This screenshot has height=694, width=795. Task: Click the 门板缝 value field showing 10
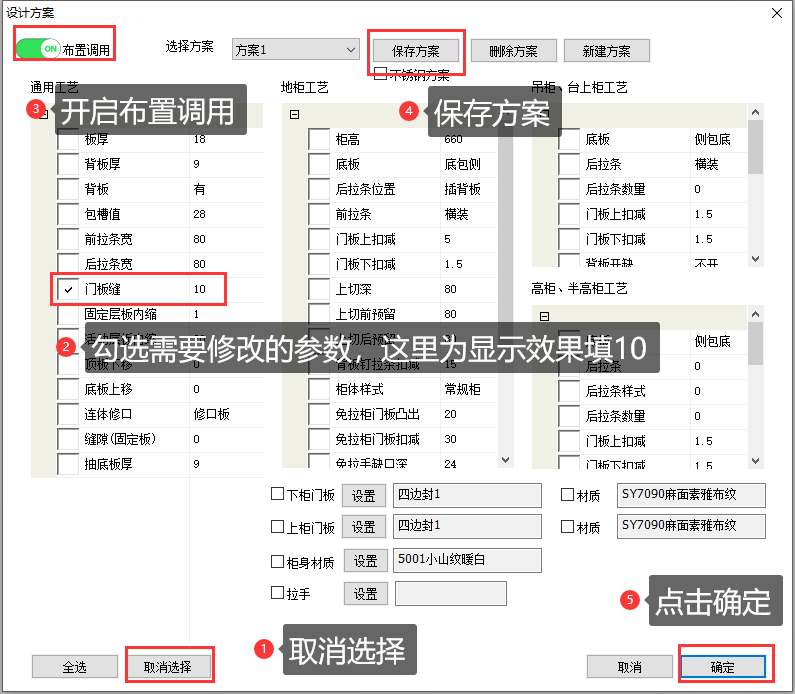pyautogui.click(x=208, y=289)
